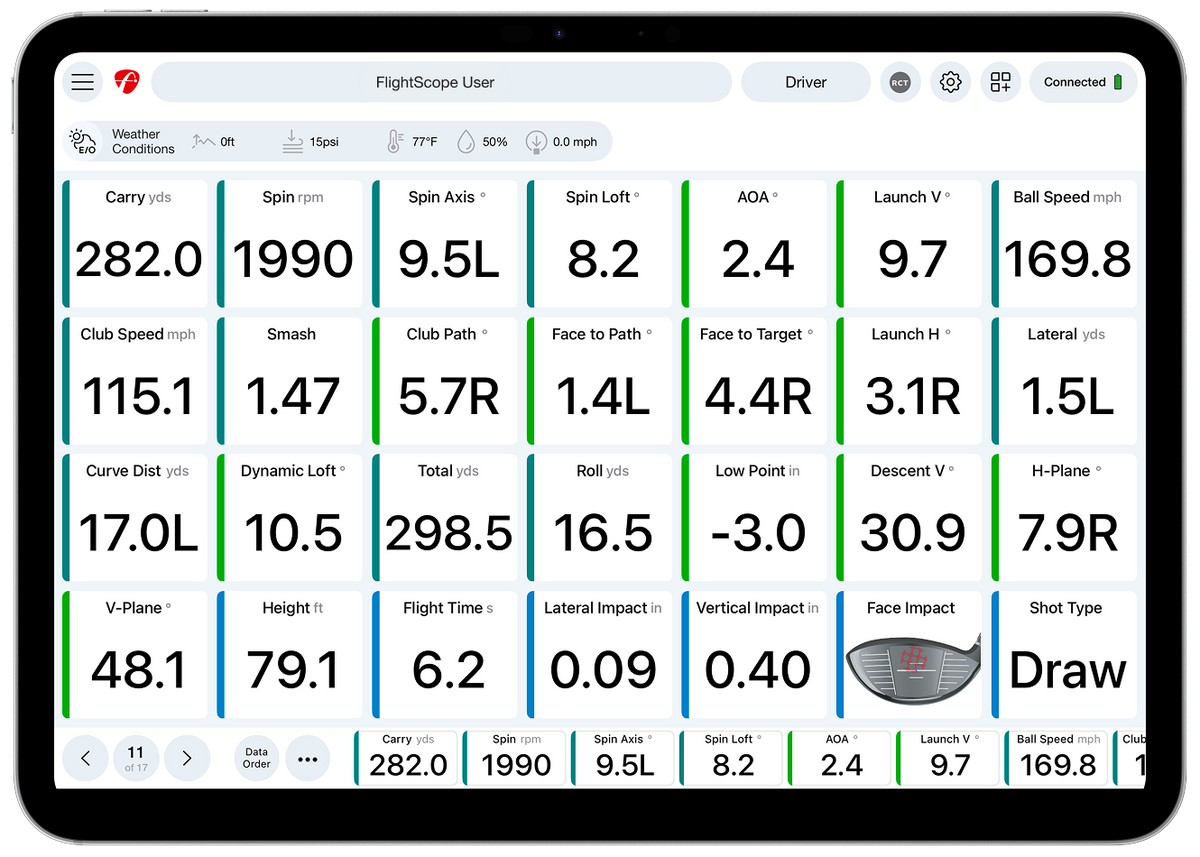The image size is (1200, 857).
Task: Select the Launch V 9.7 tile
Action: (910, 244)
